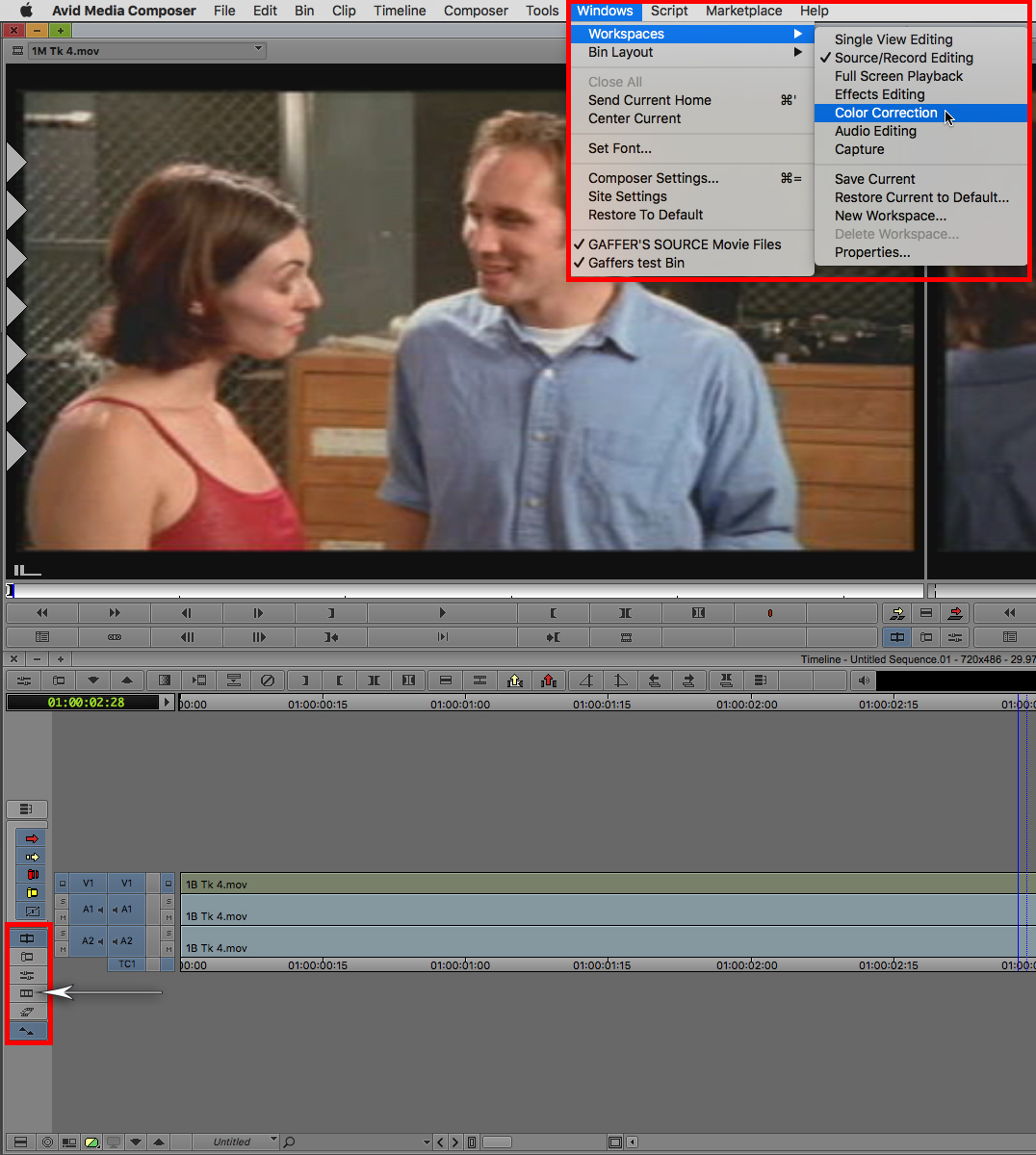Click New Workspace in the Workspaces submenu
Image resolution: width=1036 pixels, height=1155 pixels.
tap(891, 216)
